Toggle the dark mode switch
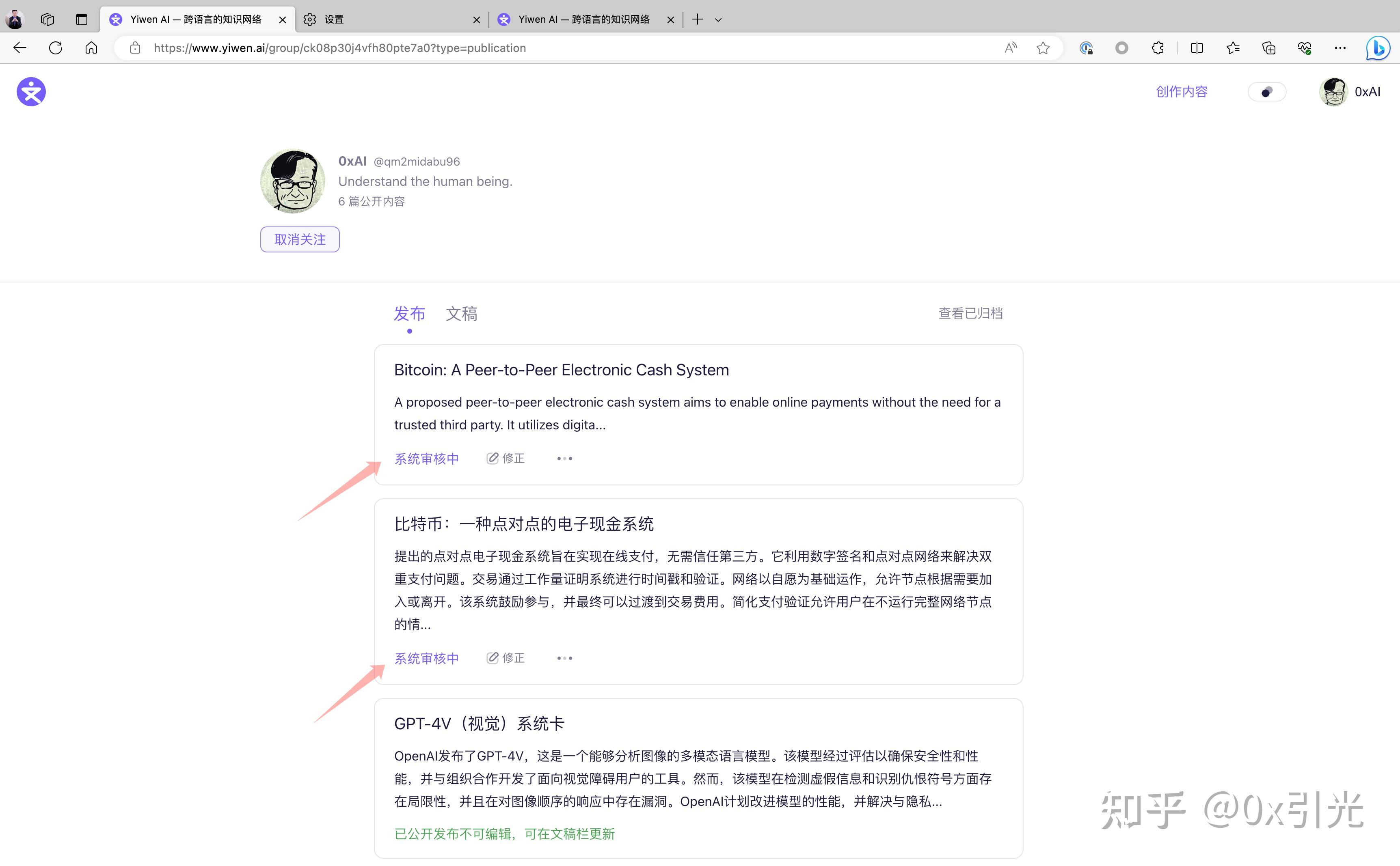Screen dimensions: 1400x866 point(1267,92)
